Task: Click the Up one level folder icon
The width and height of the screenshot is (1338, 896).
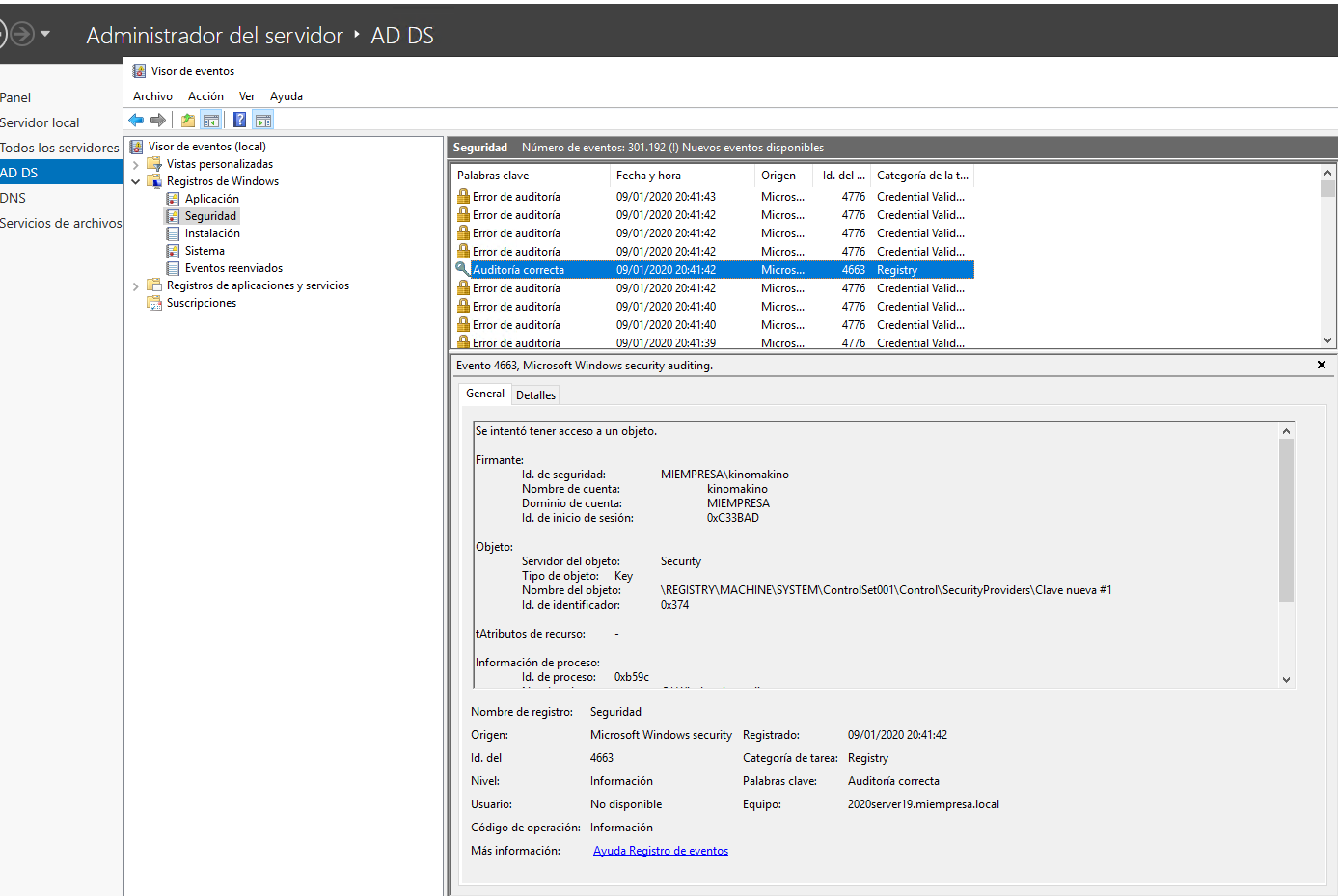Action: tap(188, 121)
